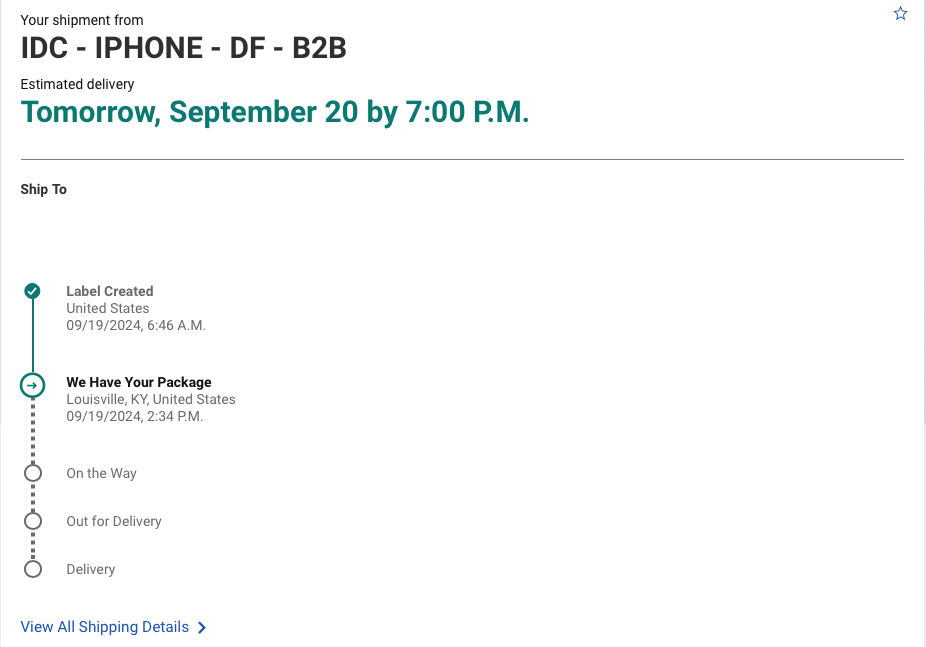Click the Ship To section heading

click(44, 189)
